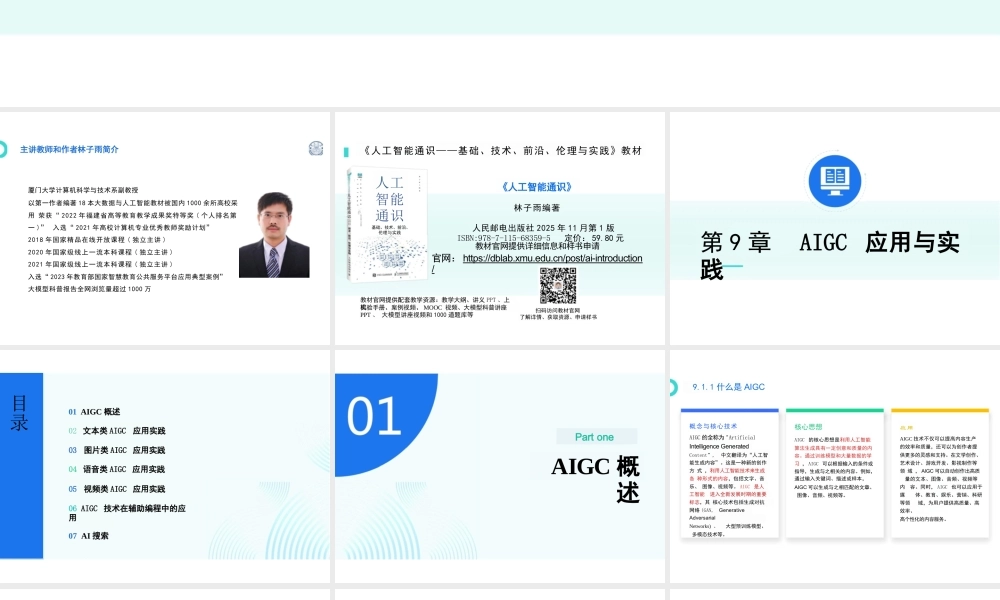This screenshot has height=600, width=1000.
Task: Select the 第9章 AIGC应用与实践 title slide
Action: [x=835, y=228]
